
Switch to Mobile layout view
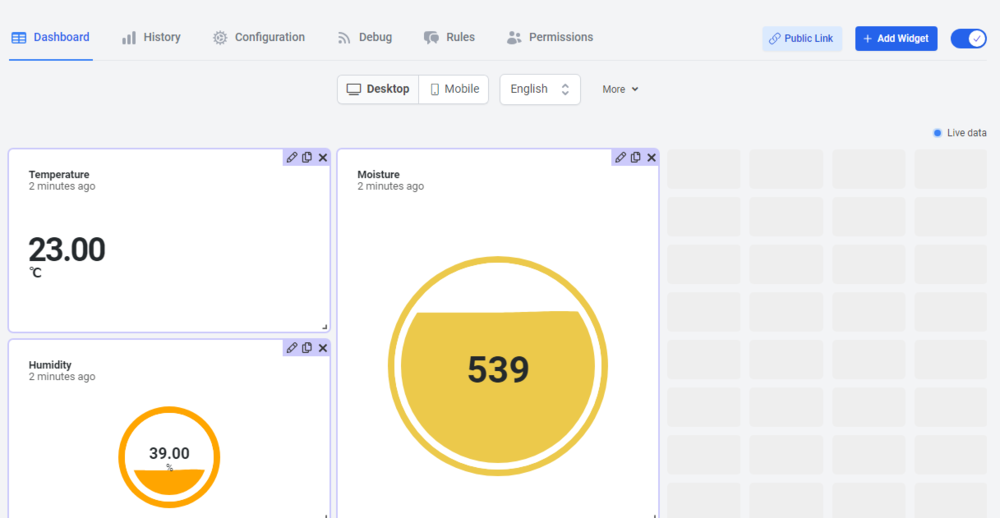click(x=454, y=89)
